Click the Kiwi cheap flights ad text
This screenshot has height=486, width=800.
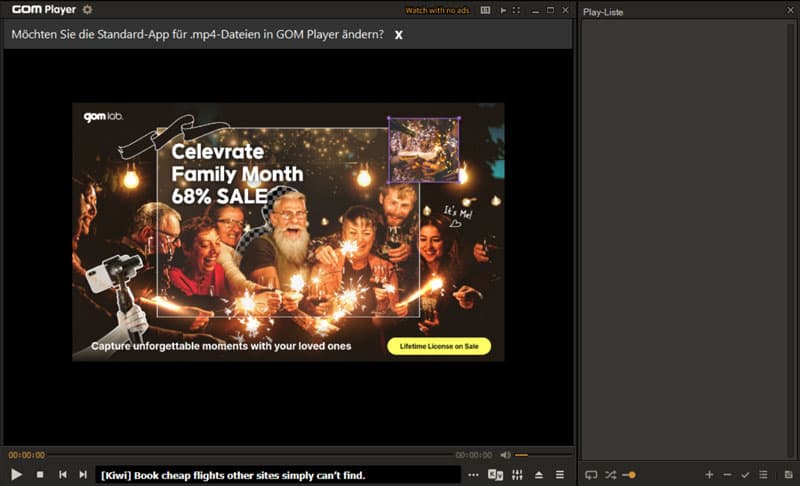tap(233, 475)
